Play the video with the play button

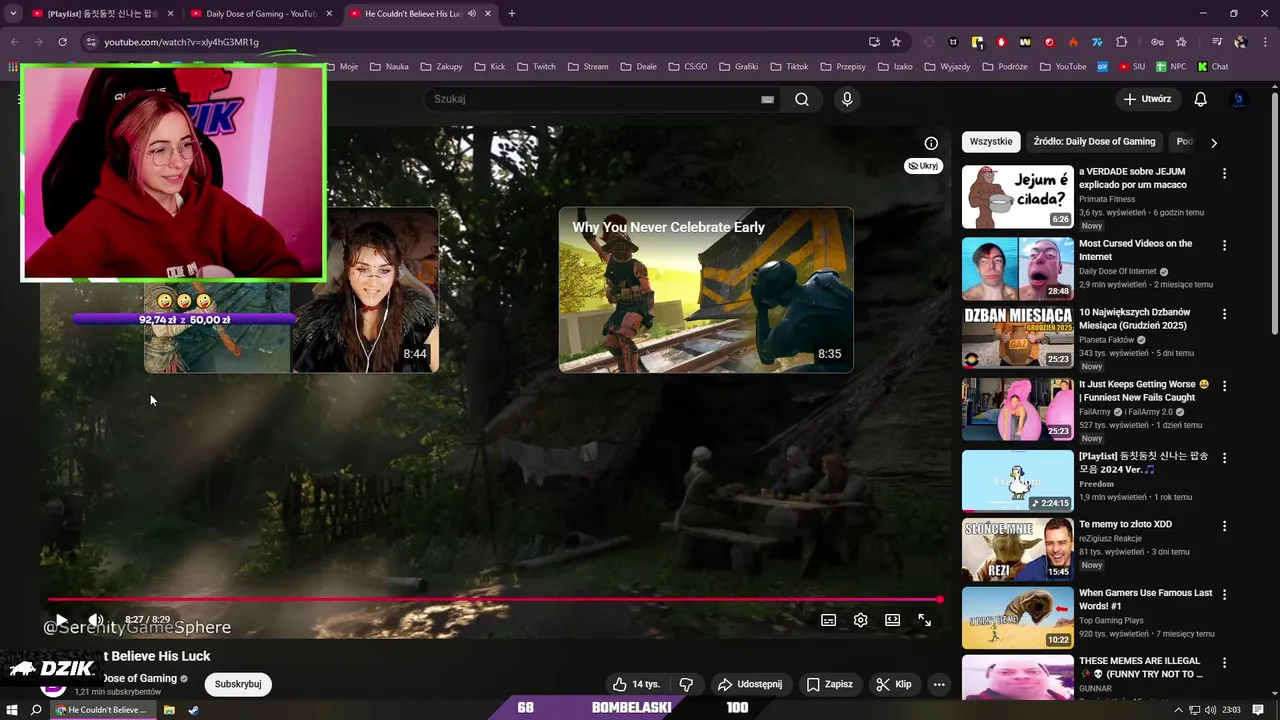61,620
